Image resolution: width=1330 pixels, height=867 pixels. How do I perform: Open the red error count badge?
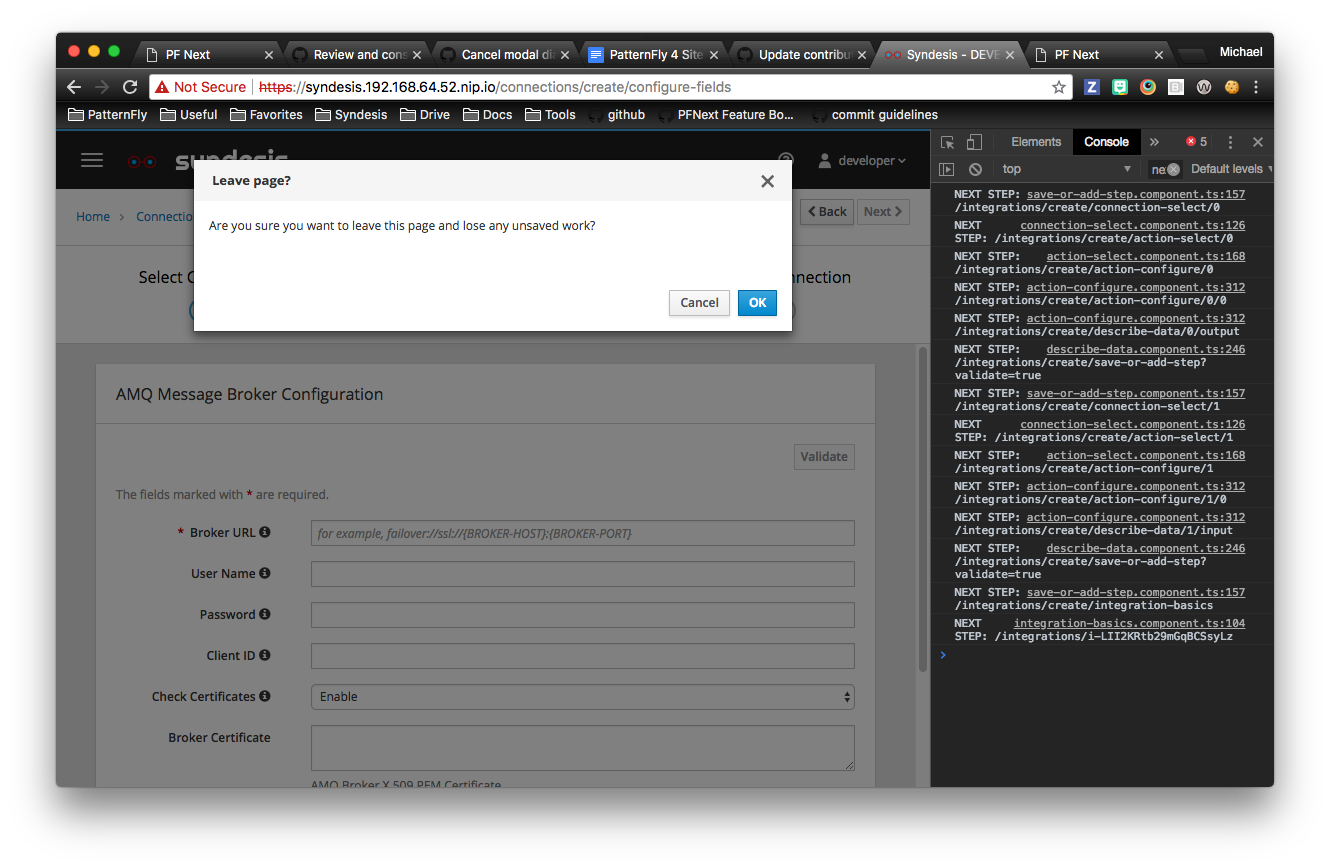(1196, 142)
